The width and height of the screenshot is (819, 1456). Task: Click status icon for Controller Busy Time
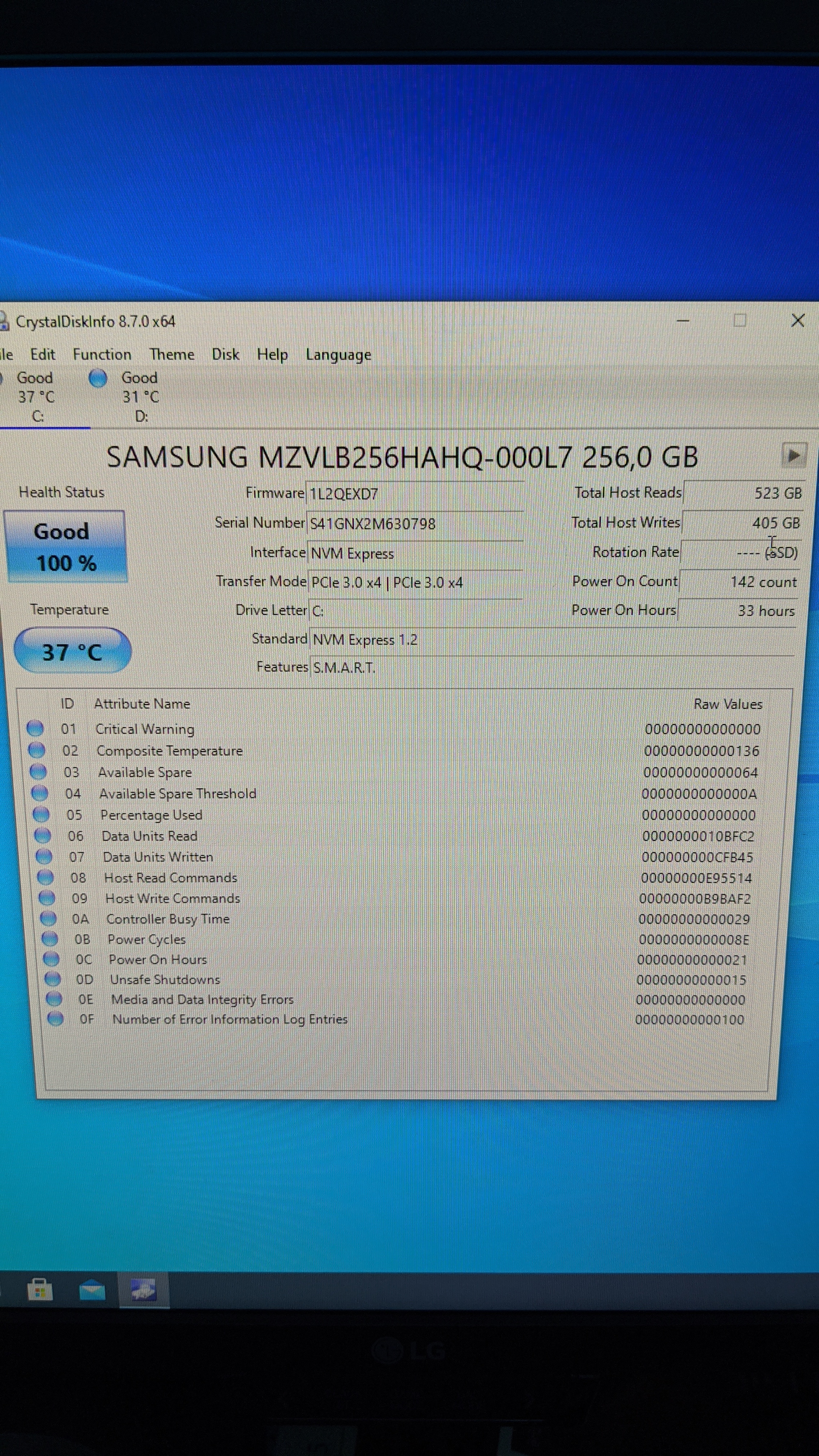pyautogui.click(x=49, y=918)
